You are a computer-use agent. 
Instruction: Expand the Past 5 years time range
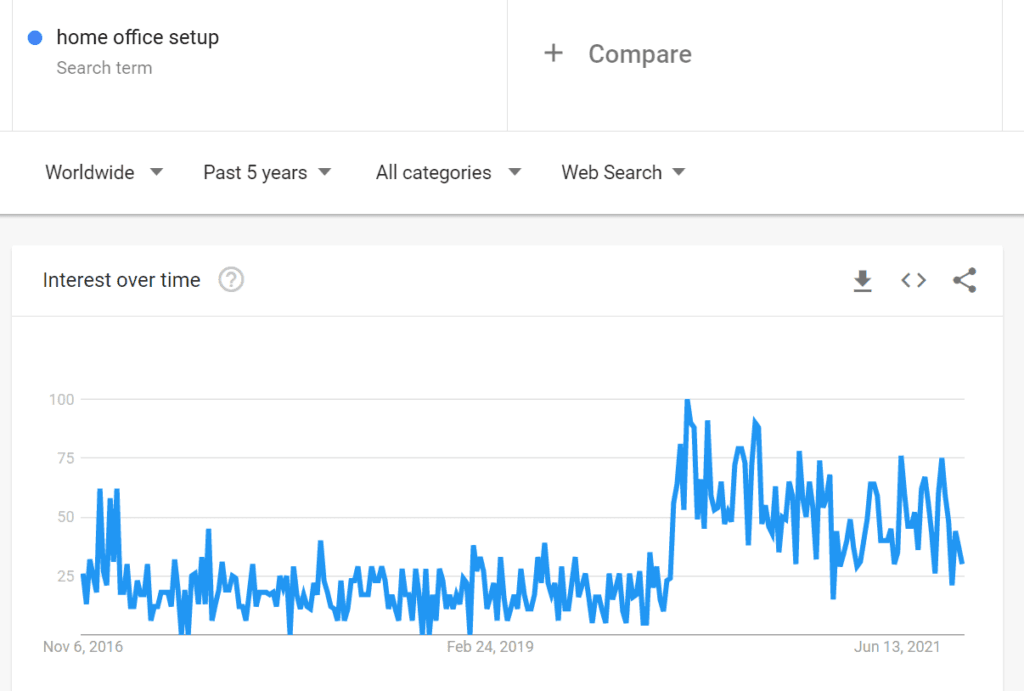(x=266, y=172)
